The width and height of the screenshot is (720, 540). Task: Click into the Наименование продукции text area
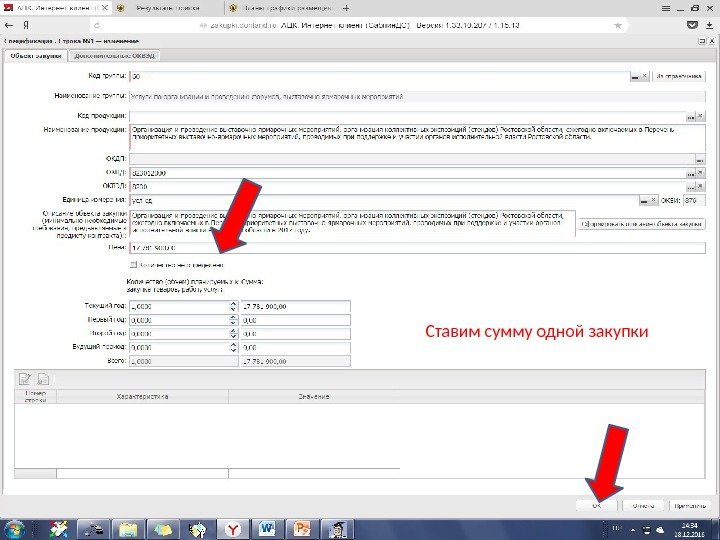(x=417, y=137)
